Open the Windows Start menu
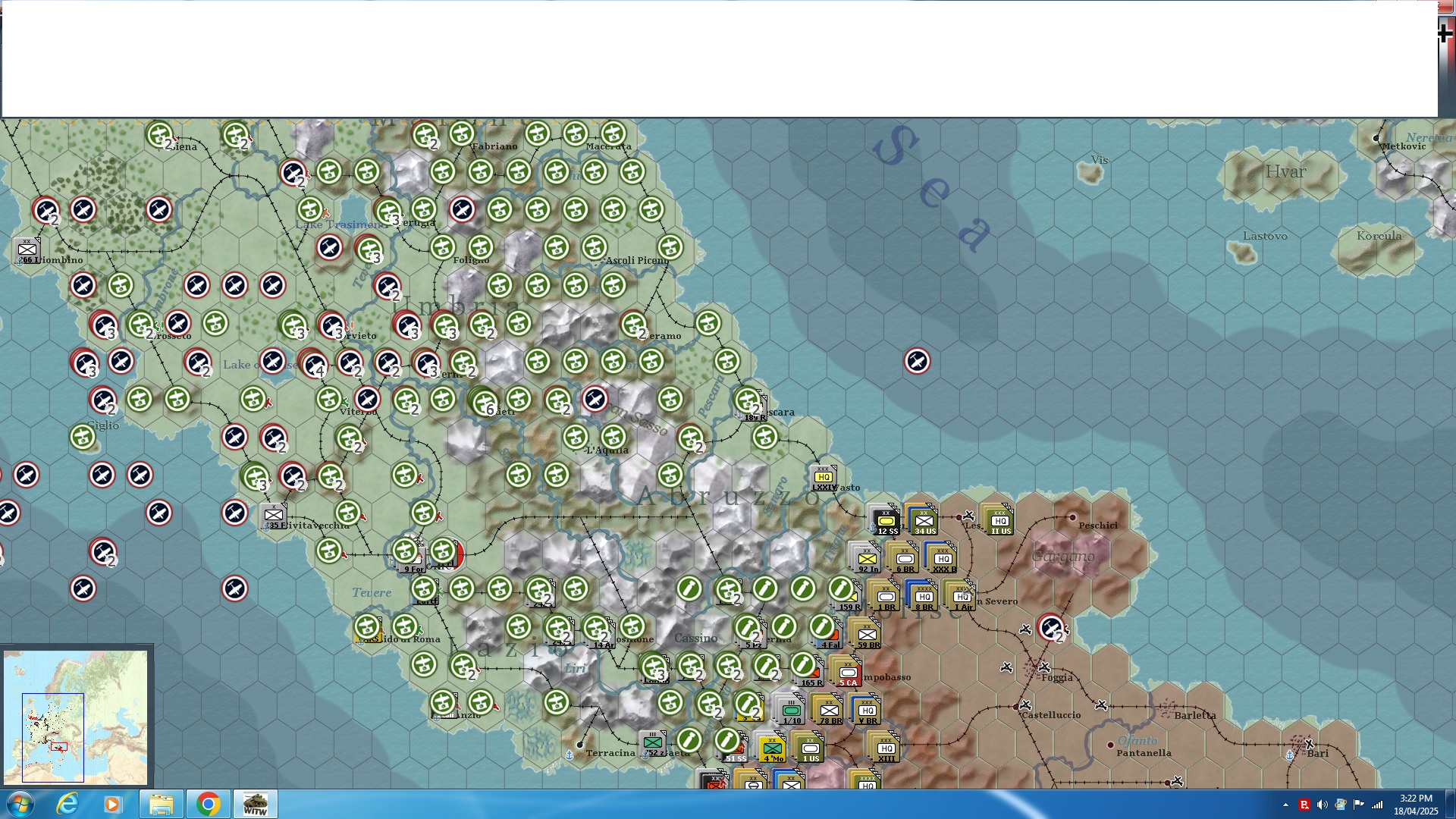 tap(19, 804)
